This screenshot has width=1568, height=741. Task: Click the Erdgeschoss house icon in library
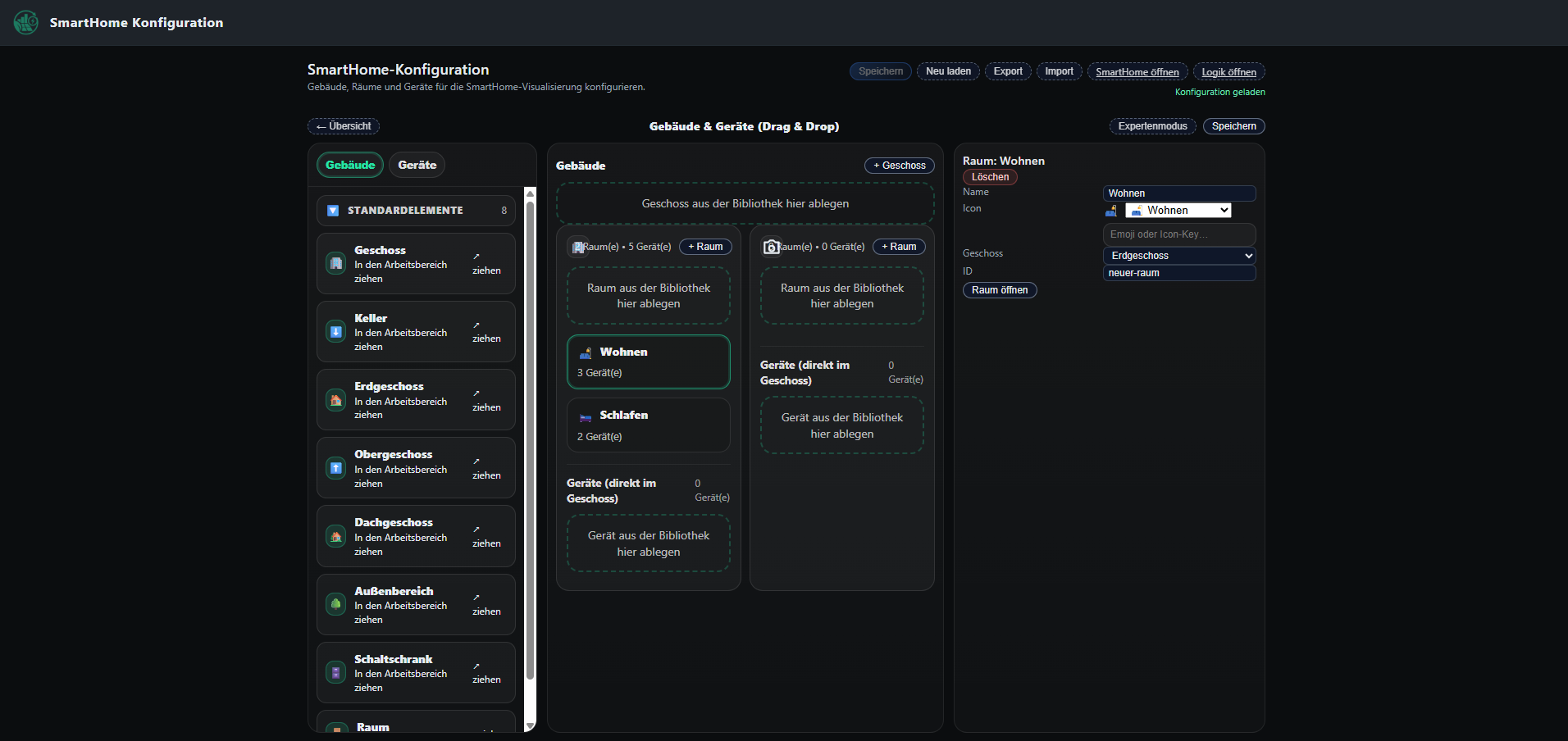[336, 400]
